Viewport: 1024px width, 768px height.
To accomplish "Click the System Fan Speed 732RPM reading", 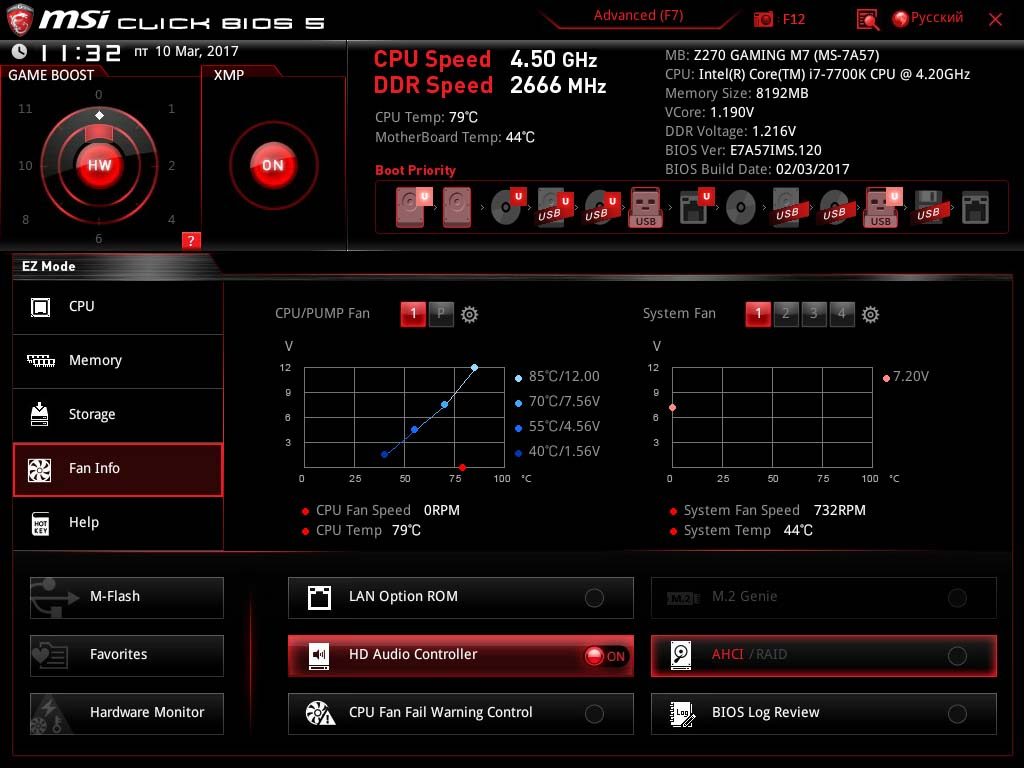I will pos(775,510).
